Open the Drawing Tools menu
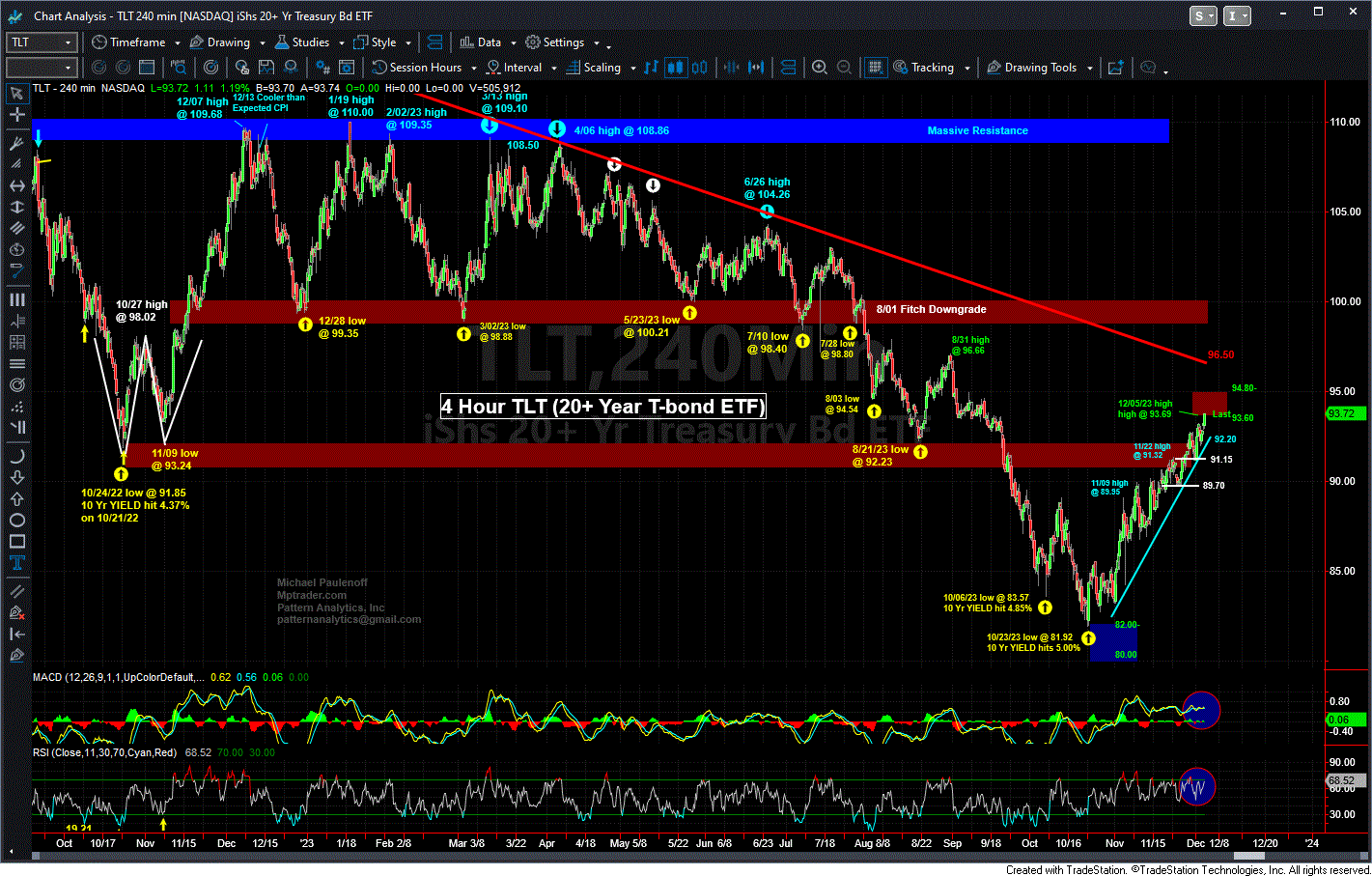This screenshot has width=1372, height=876. tap(1032, 68)
